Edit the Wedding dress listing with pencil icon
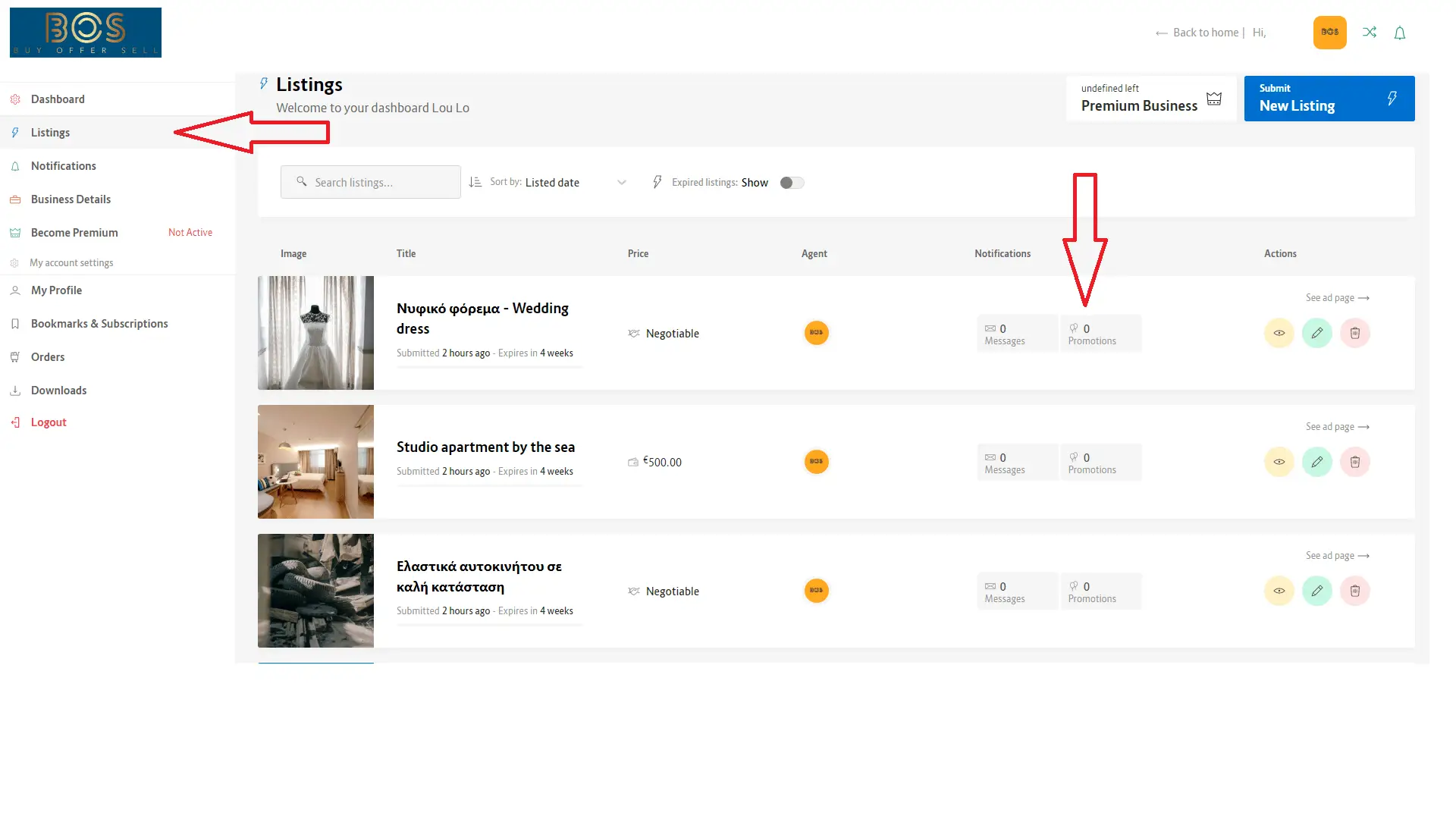Viewport: 1456px width, 819px height. click(x=1316, y=333)
